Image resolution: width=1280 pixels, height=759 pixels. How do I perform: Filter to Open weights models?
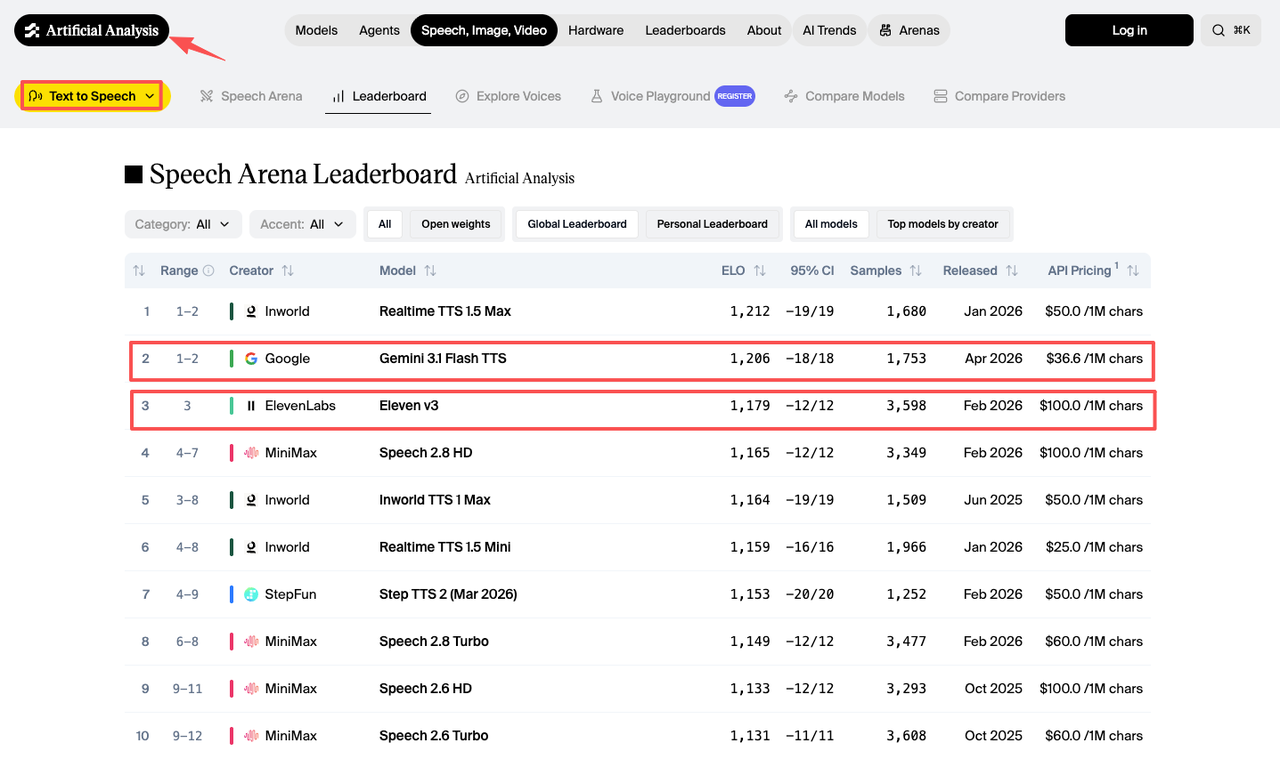[456, 224]
